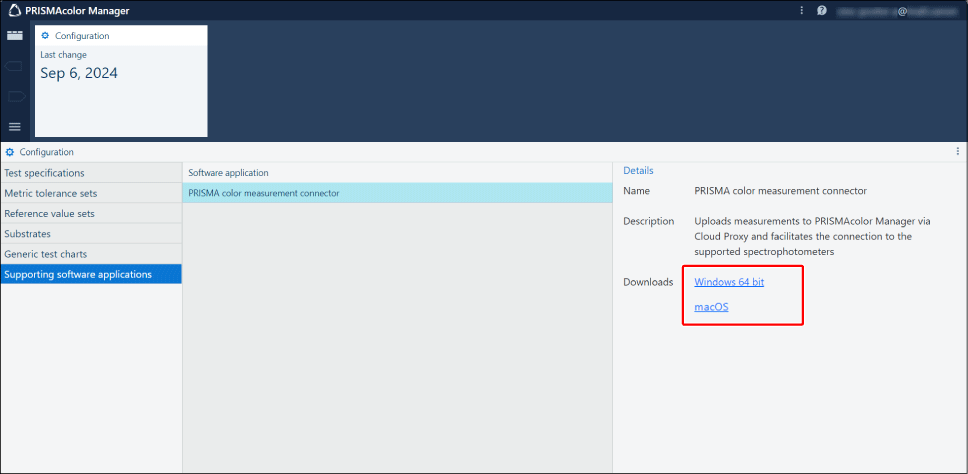Open the hamburger menu in left sidebar

[x=14, y=127]
